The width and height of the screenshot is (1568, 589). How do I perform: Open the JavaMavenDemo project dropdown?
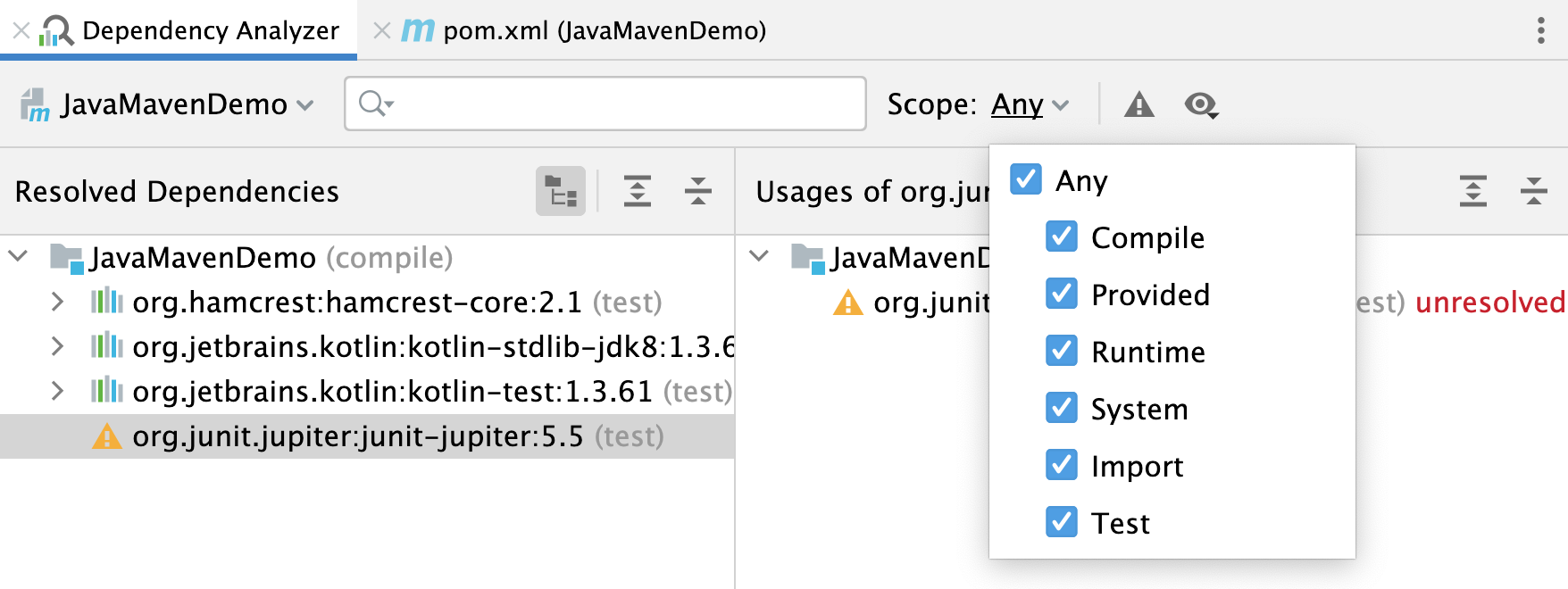tap(168, 104)
